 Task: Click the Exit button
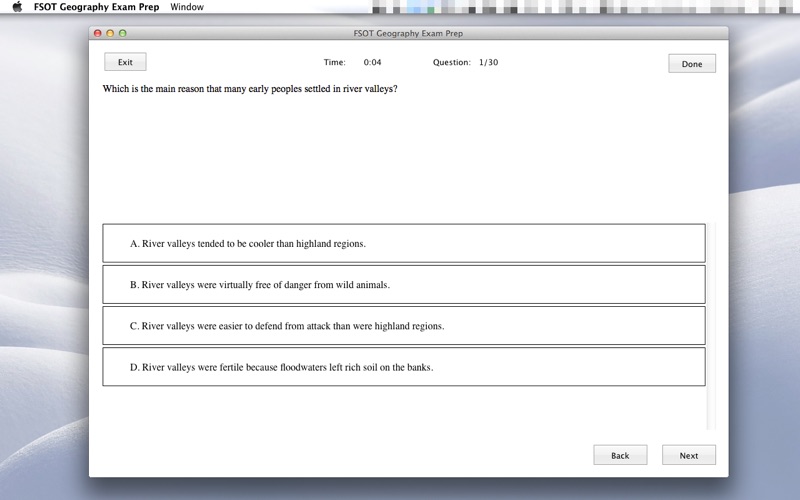coord(125,62)
